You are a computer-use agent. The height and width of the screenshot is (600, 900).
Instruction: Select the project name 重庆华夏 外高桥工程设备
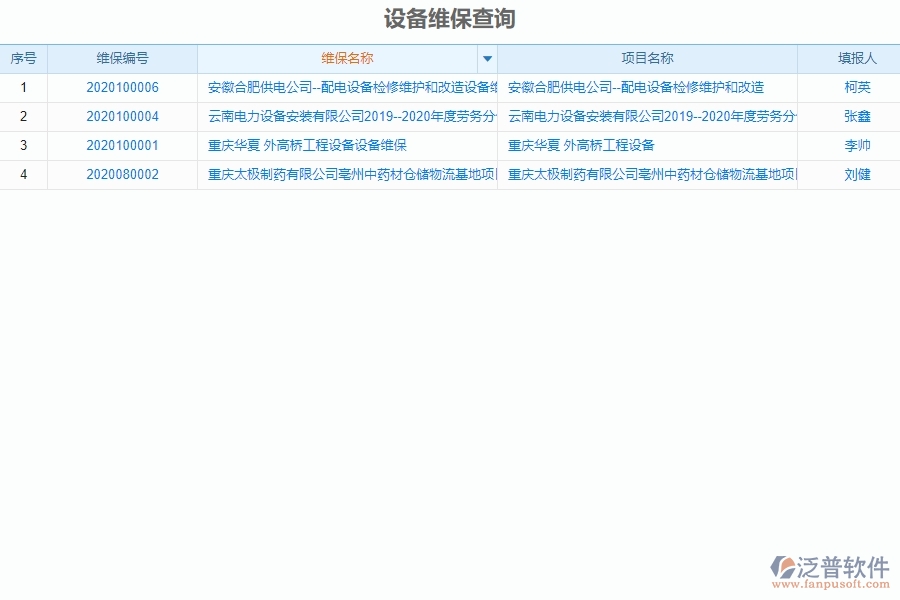[585, 144]
